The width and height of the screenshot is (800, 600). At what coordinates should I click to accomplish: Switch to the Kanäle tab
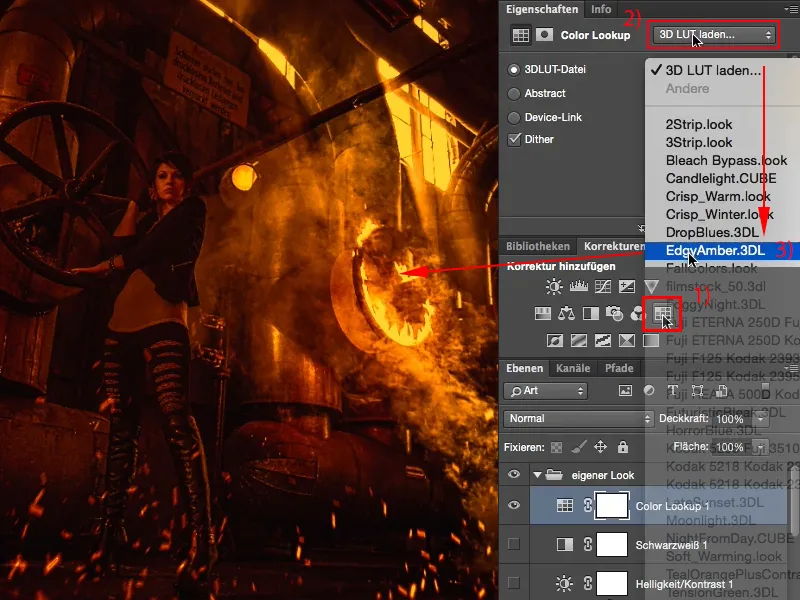click(574, 368)
